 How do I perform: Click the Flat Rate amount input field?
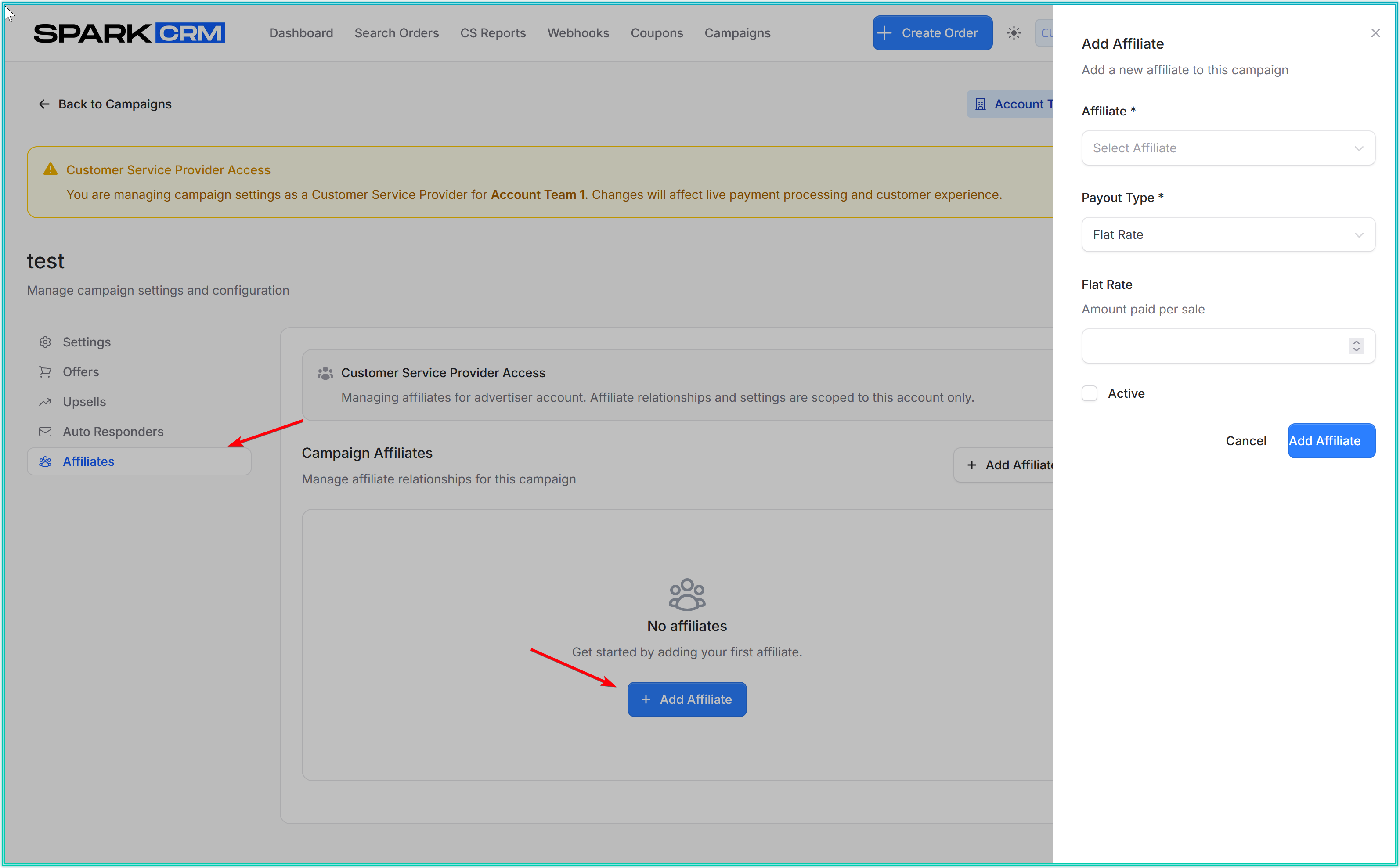point(1212,346)
